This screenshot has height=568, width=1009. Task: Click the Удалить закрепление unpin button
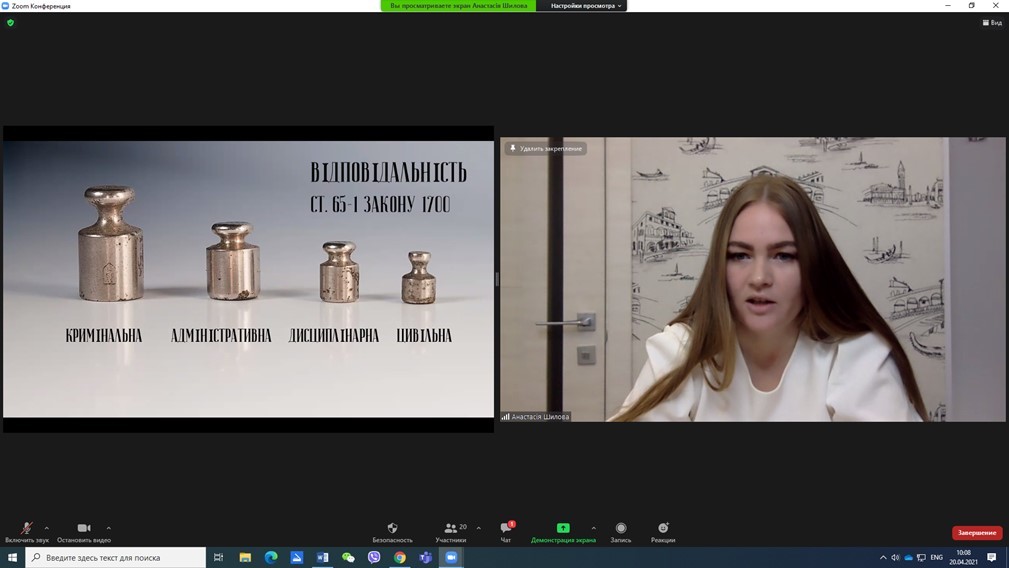546,149
